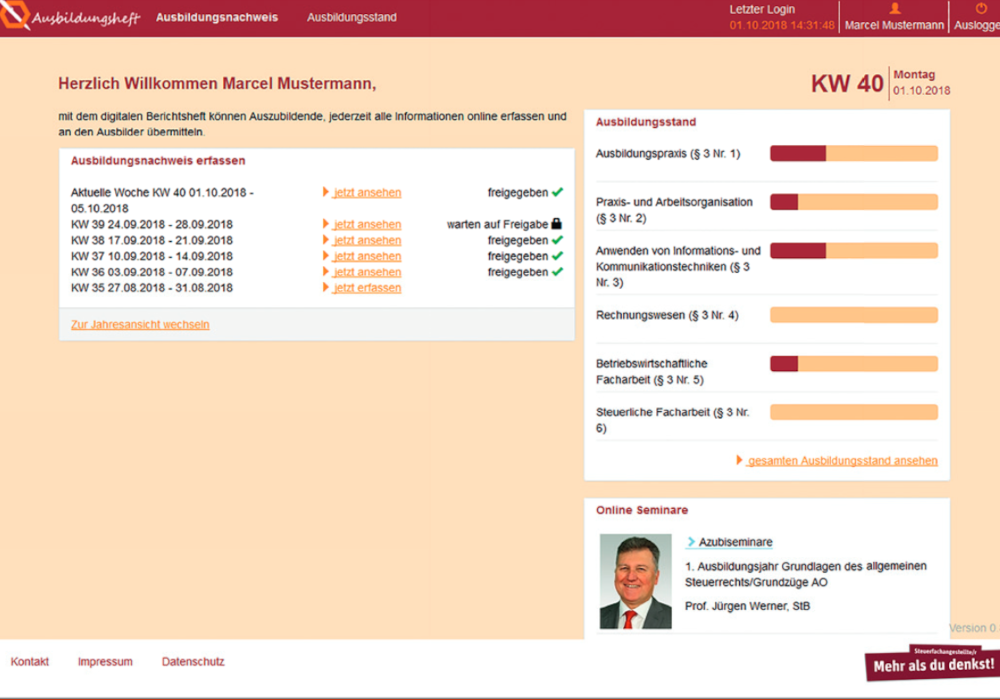Click the lock icon next to KW 39
The image size is (1000, 700).
(x=557, y=224)
